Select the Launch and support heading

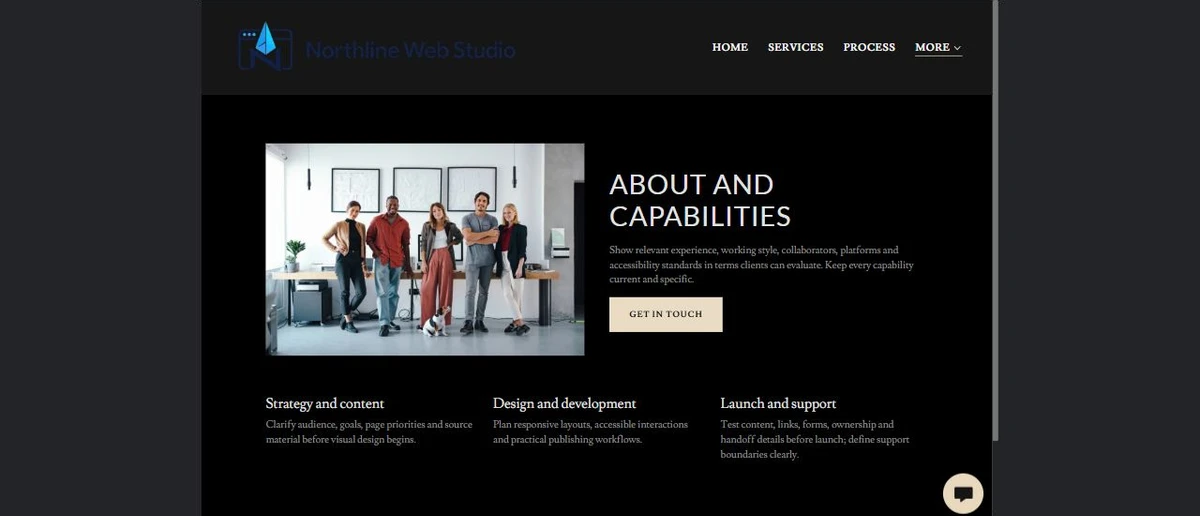coord(778,404)
